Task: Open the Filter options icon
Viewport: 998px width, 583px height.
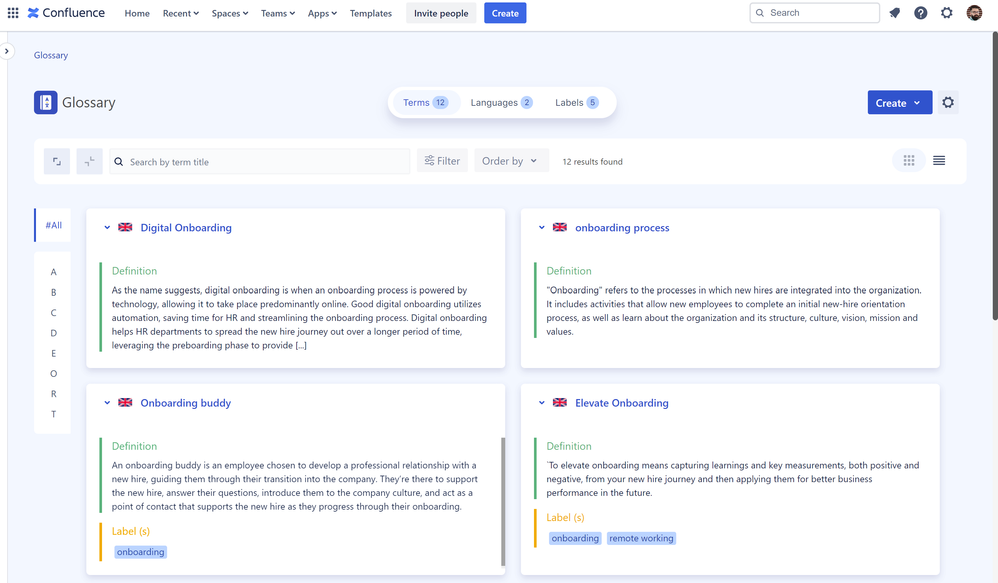Action: (x=442, y=160)
